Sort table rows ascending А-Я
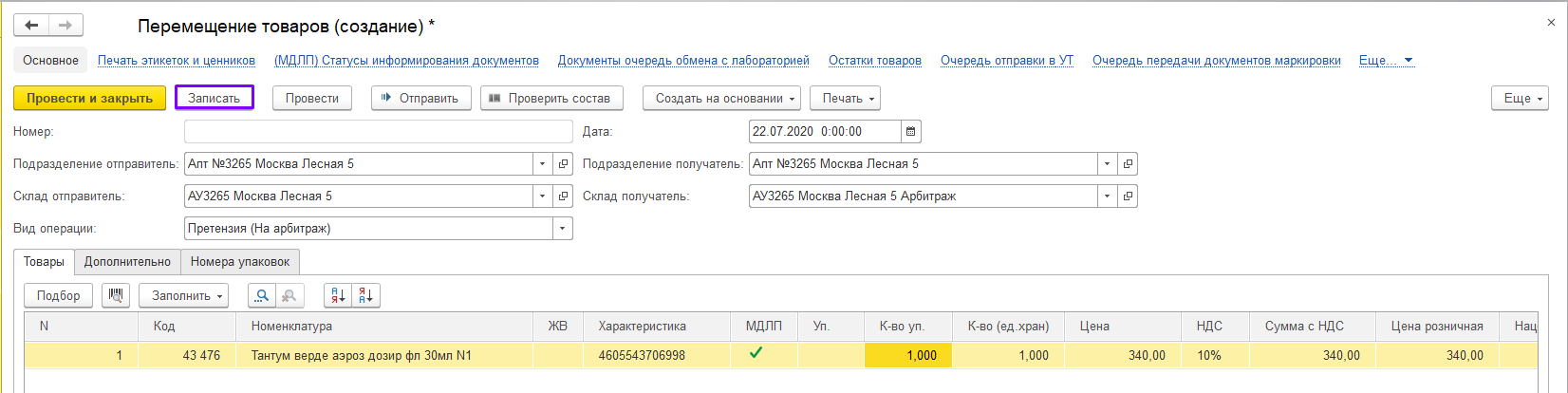1568x393 pixels. coord(338,295)
